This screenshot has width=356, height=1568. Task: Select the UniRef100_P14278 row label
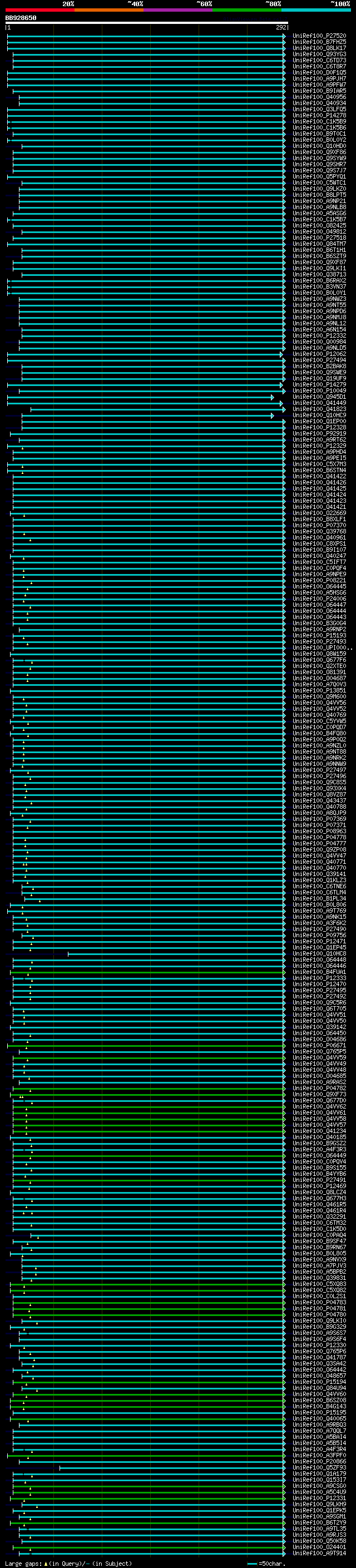coord(319,115)
